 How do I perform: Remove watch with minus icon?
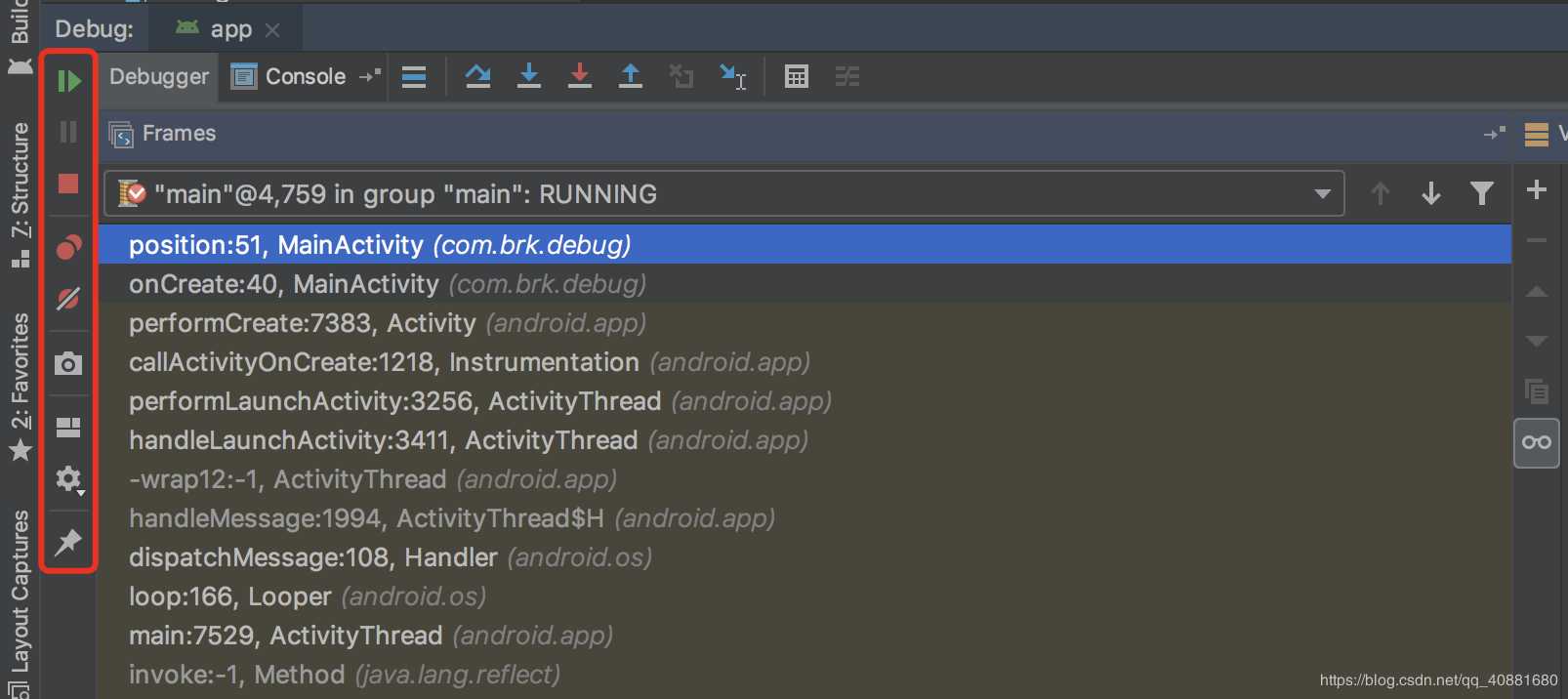coord(1537,240)
